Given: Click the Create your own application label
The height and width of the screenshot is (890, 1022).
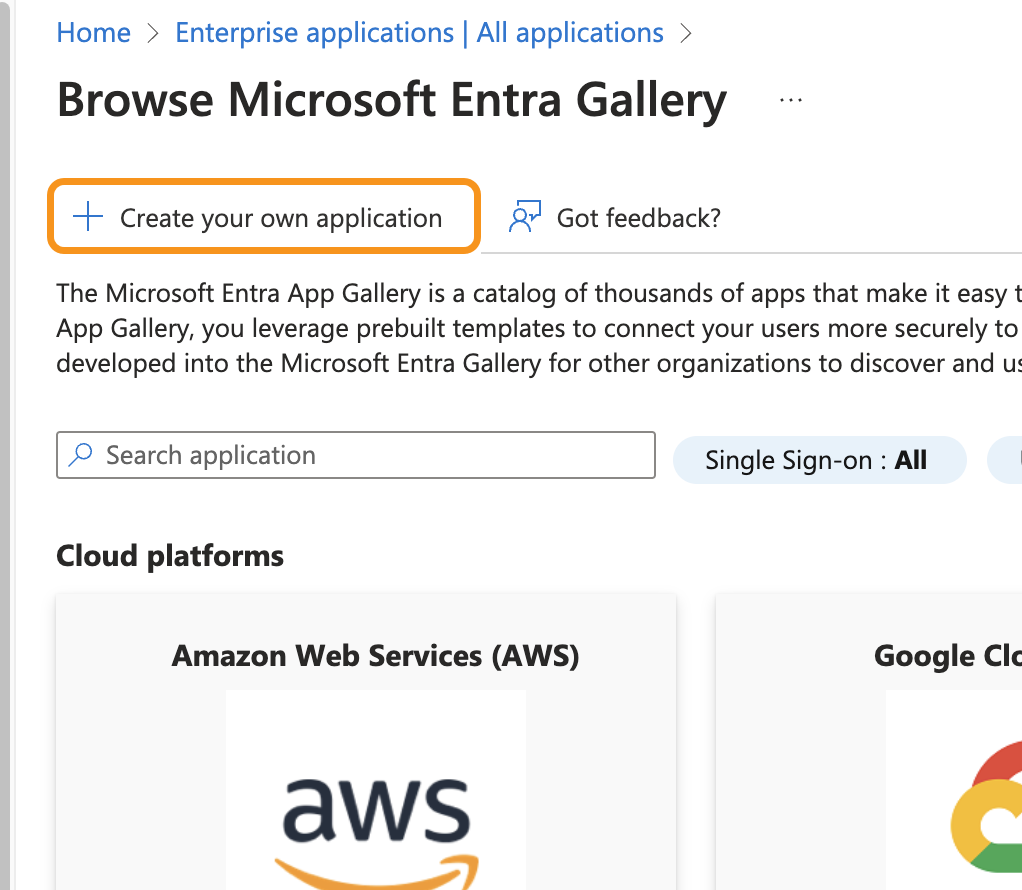Looking at the screenshot, I should 281,218.
